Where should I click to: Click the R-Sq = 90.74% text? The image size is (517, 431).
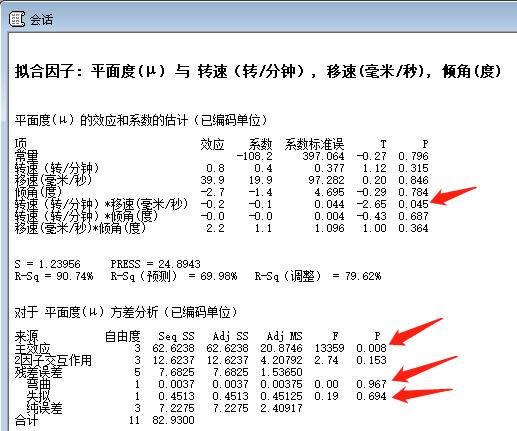click(x=54, y=276)
